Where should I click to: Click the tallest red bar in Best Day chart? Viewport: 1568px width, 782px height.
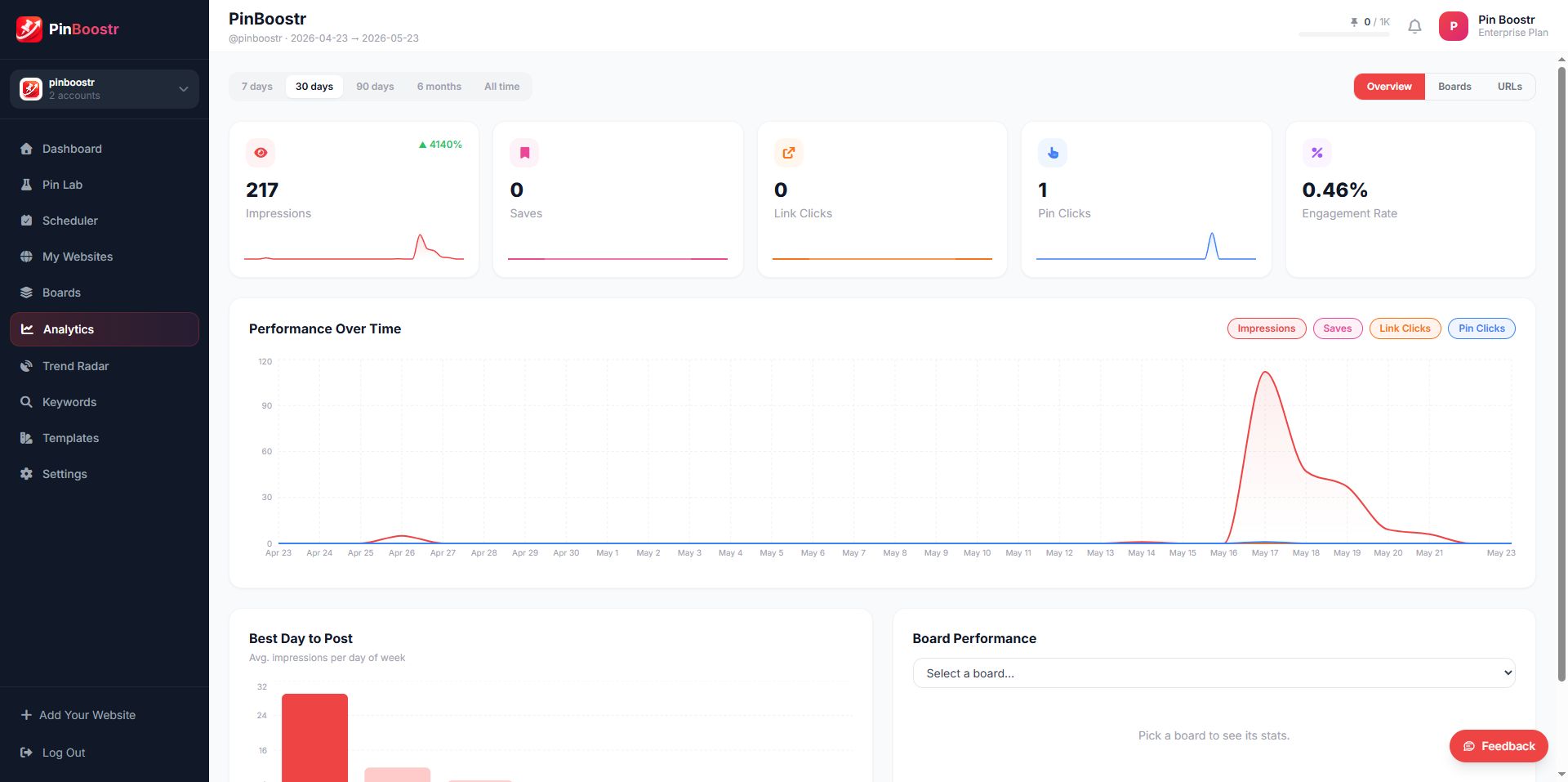314,738
